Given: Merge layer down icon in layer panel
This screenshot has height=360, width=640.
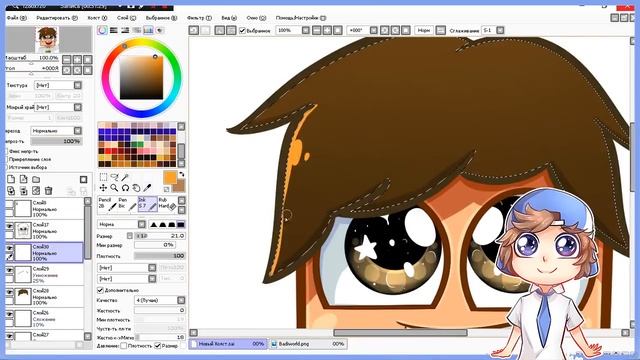Looking at the screenshot, I should point(24,191).
